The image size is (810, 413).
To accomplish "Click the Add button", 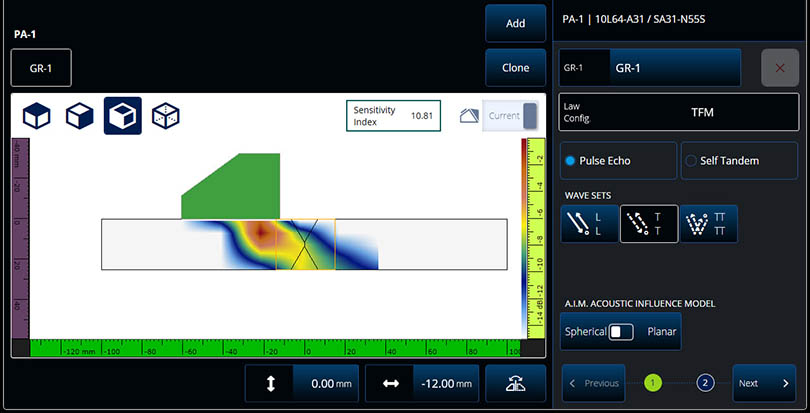I will coord(515,23).
